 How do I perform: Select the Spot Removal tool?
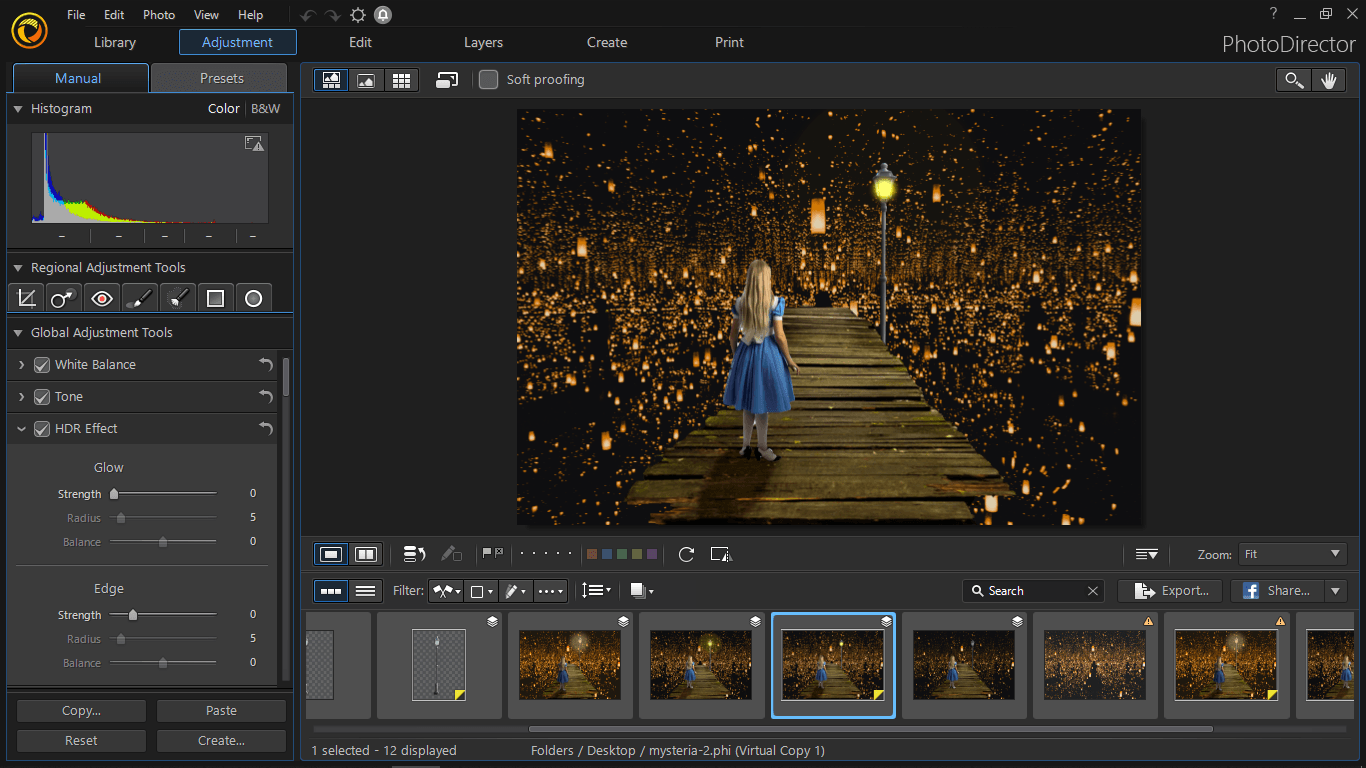pyautogui.click(x=64, y=298)
